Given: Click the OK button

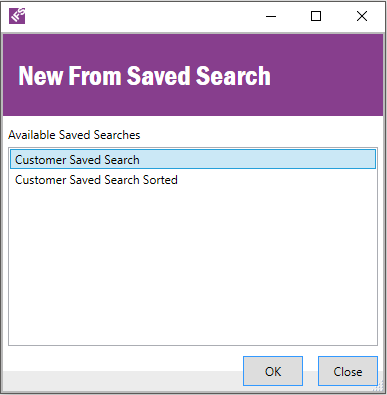Looking at the screenshot, I should pos(273,371).
